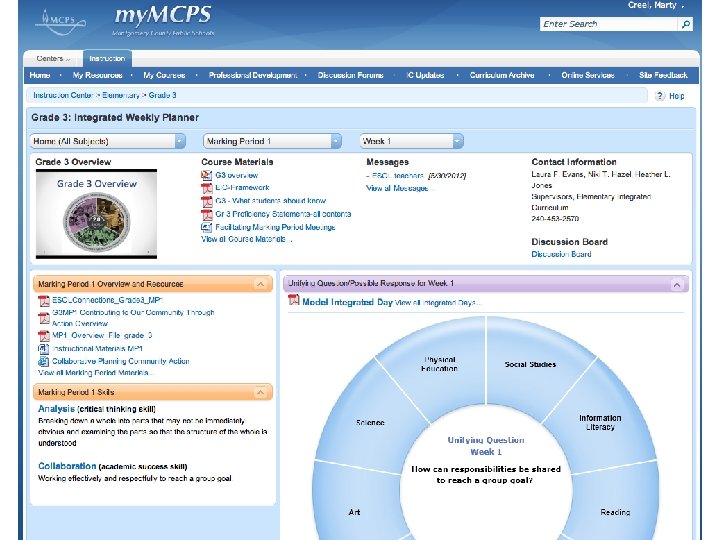Image resolution: width=720 pixels, height=540 pixels.
Task: Click document icon beside Instructional Materials MP1
Action: 43,349
